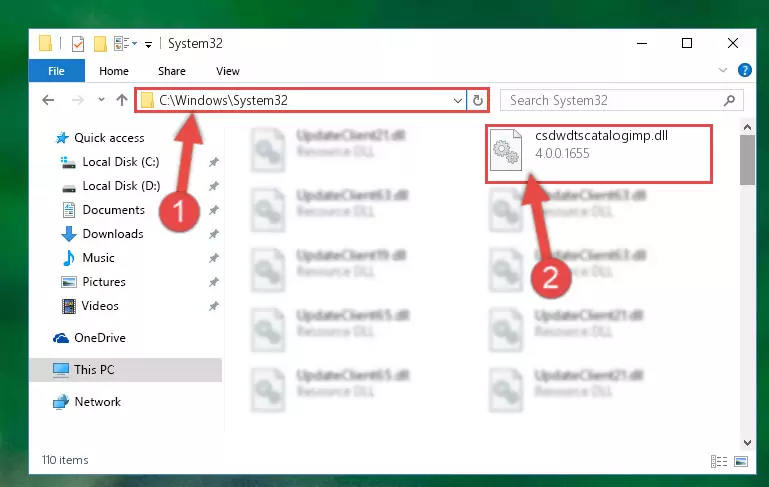
Task: Switch to the Share ribbon tab
Action: point(172,71)
